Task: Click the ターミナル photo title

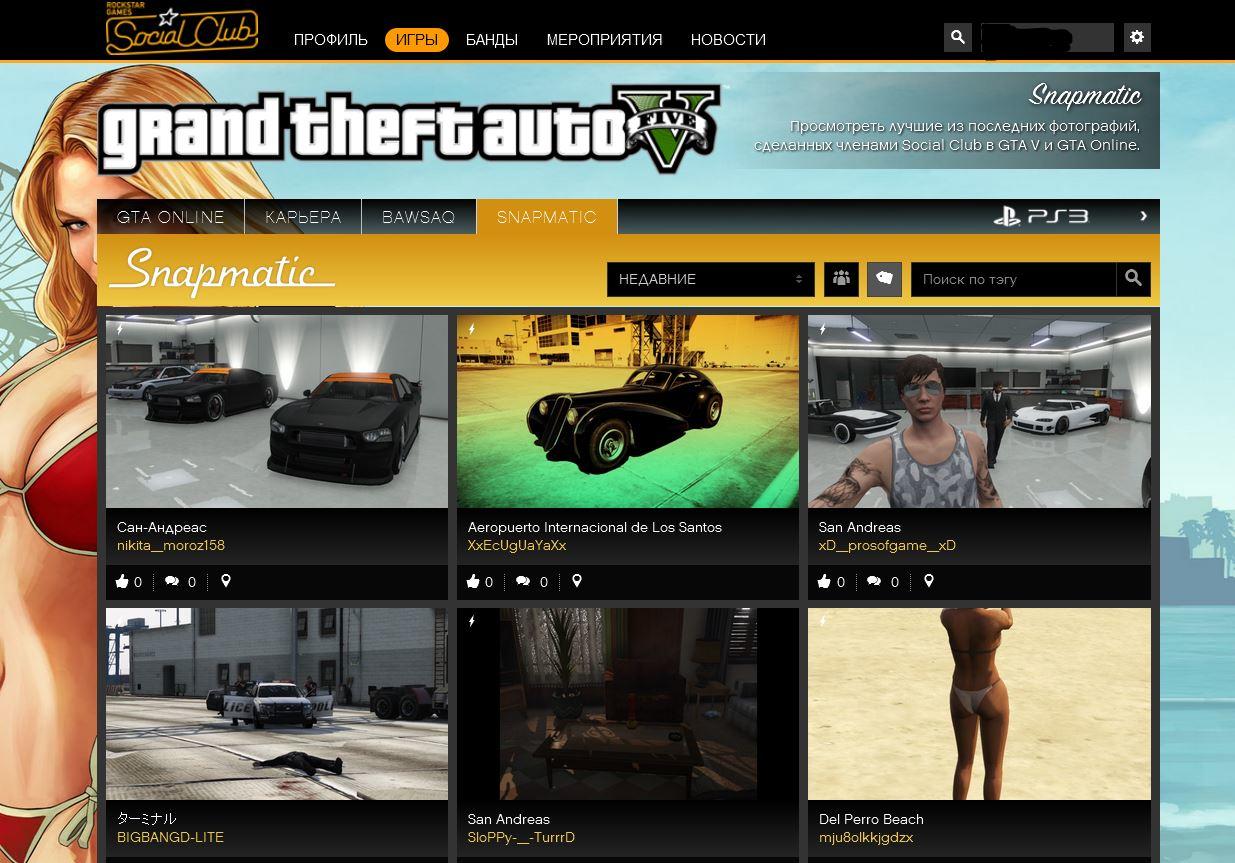Action: [146, 819]
